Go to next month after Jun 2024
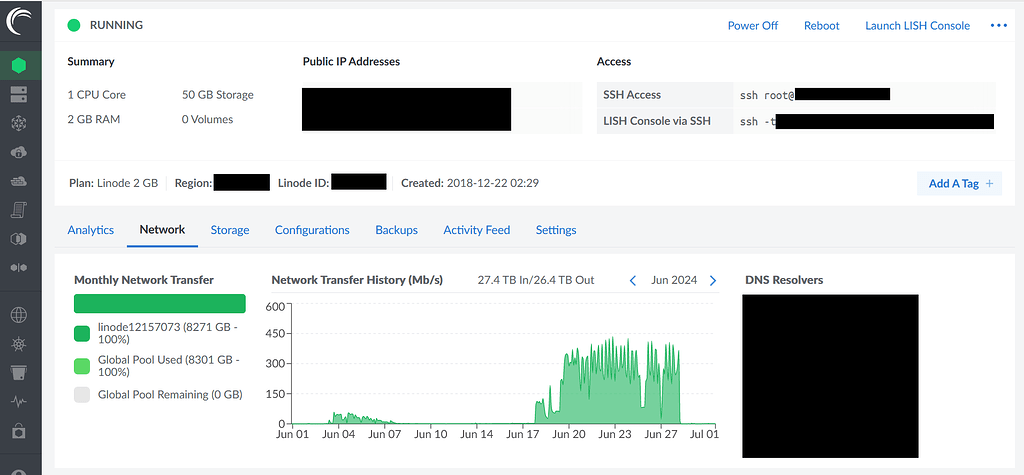1024x475 pixels. coord(713,281)
